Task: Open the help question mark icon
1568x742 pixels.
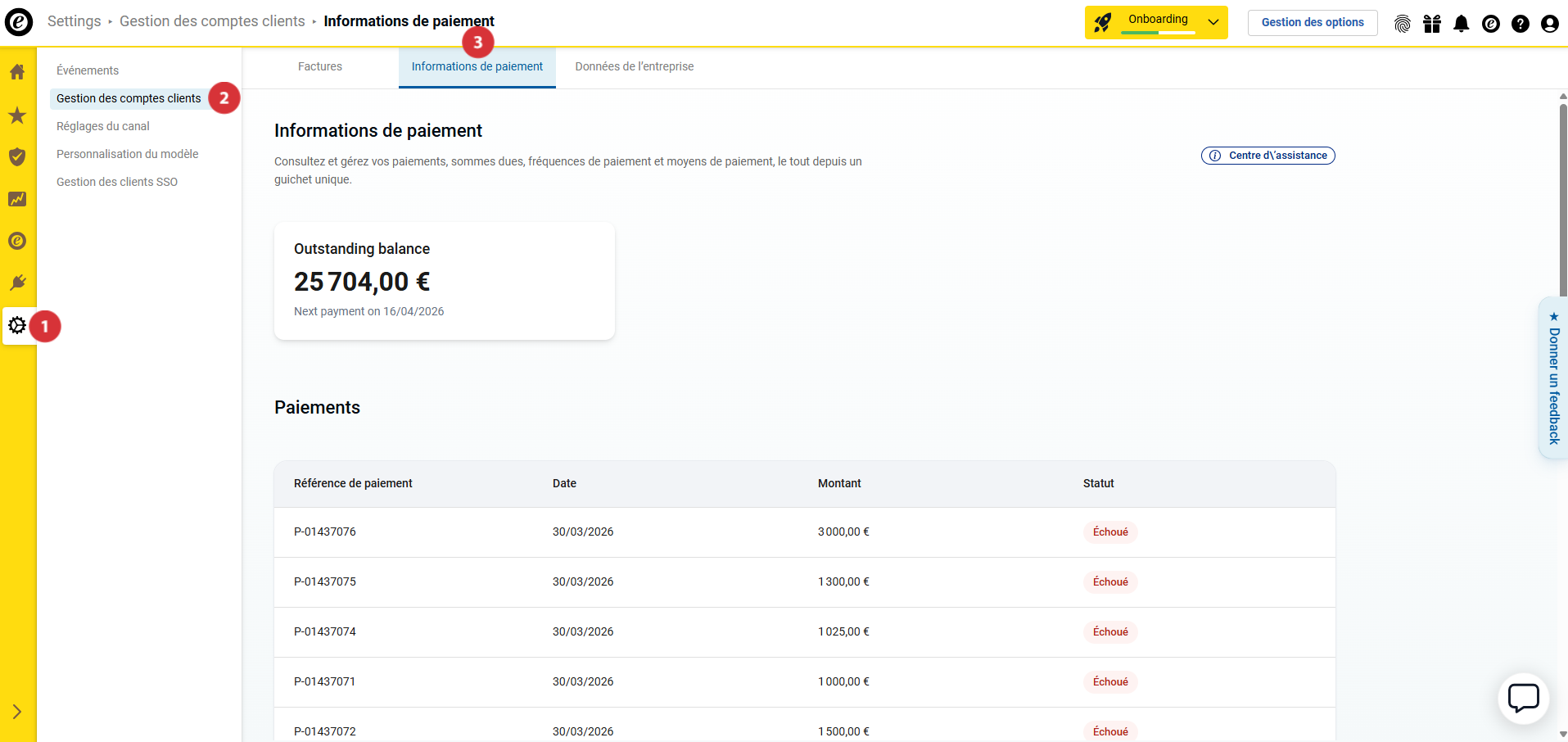Action: point(1520,24)
